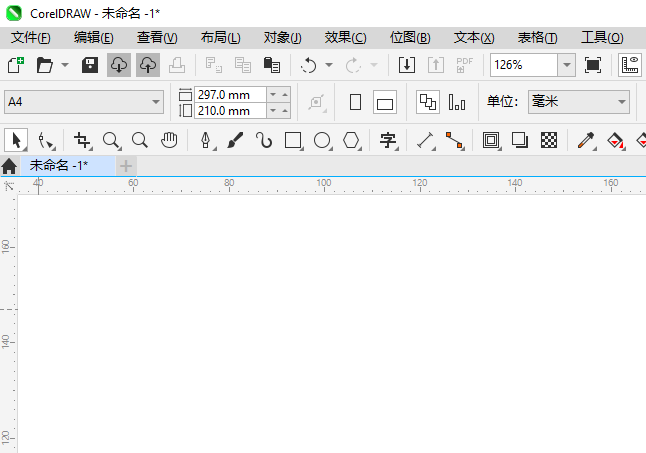The height and width of the screenshot is (453, 646).
Task: Open the 对象(J) menu
Action: 283,38
